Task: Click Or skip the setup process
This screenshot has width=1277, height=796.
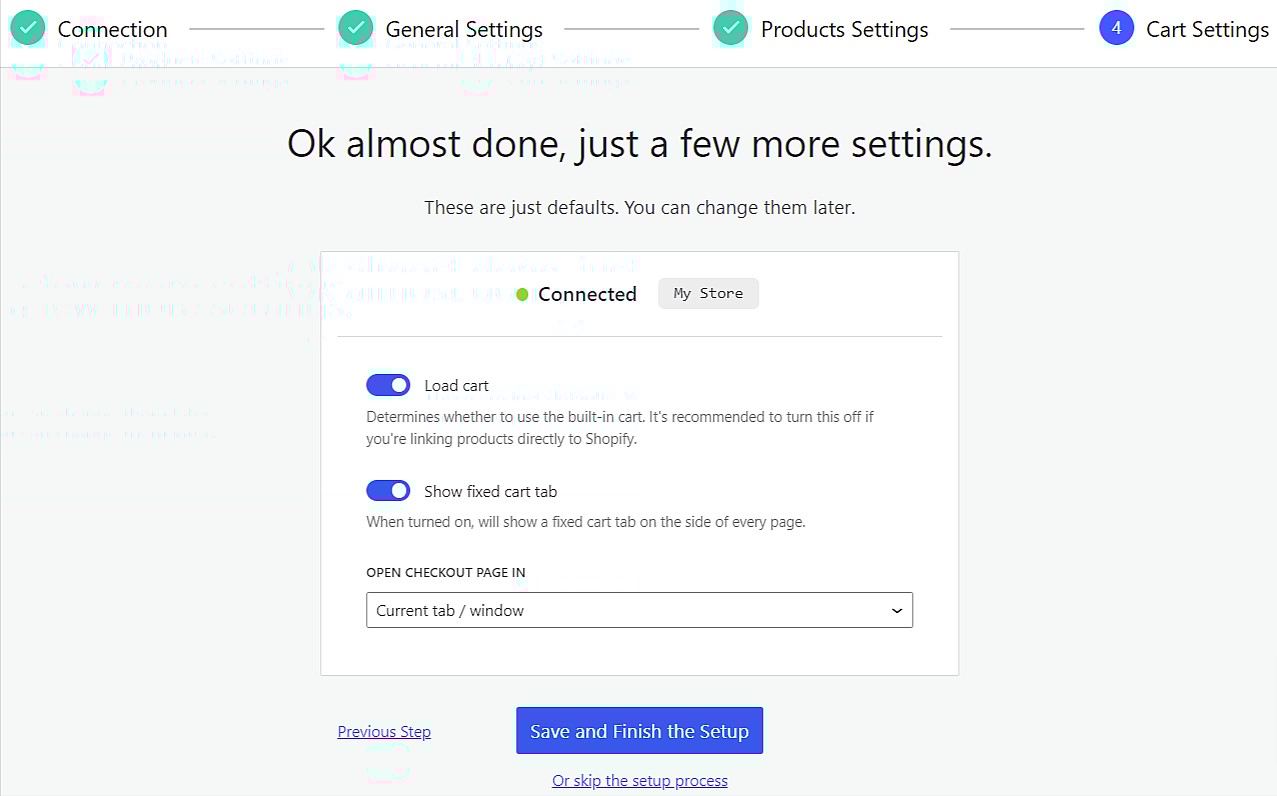Action: (x=640, y=780)
